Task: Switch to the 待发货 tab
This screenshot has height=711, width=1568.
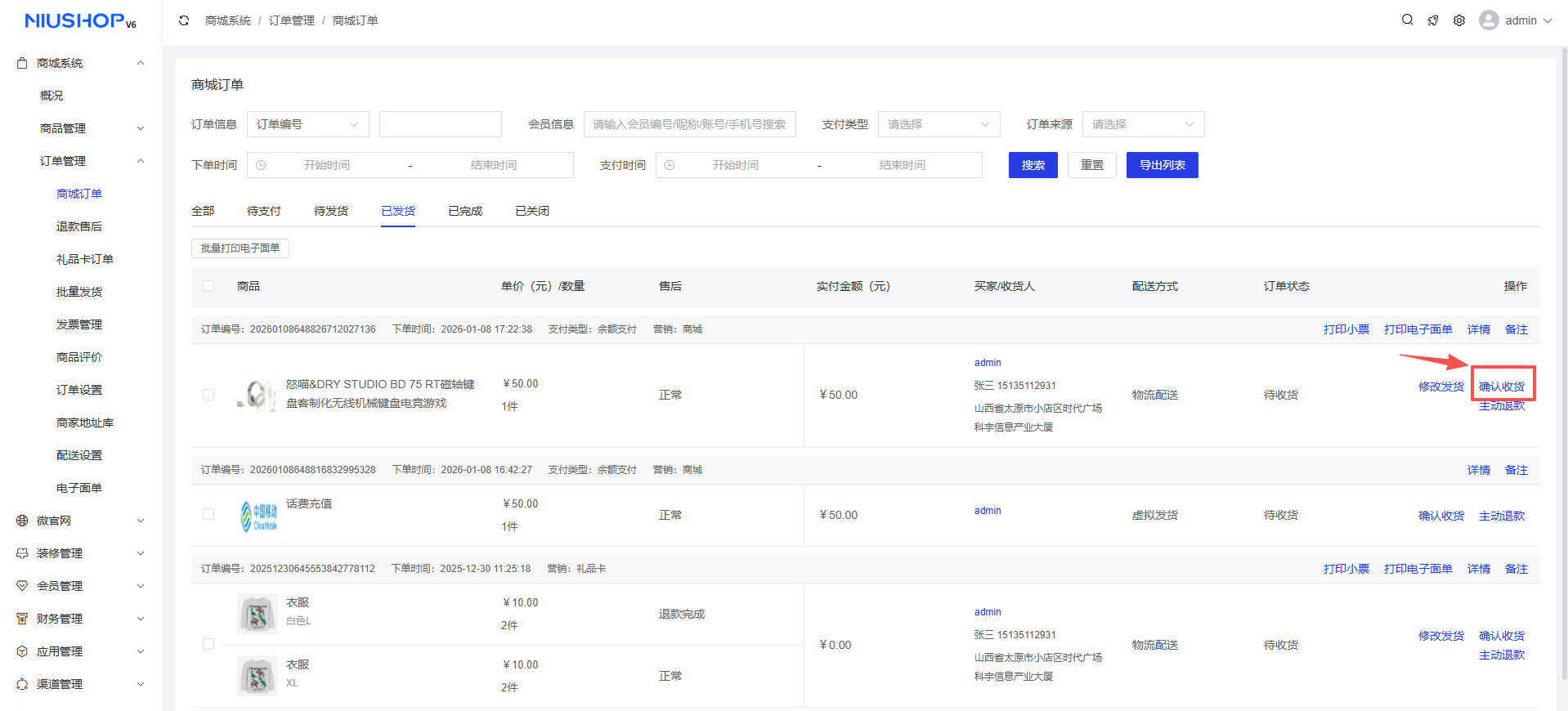Action: coord(331,211)
